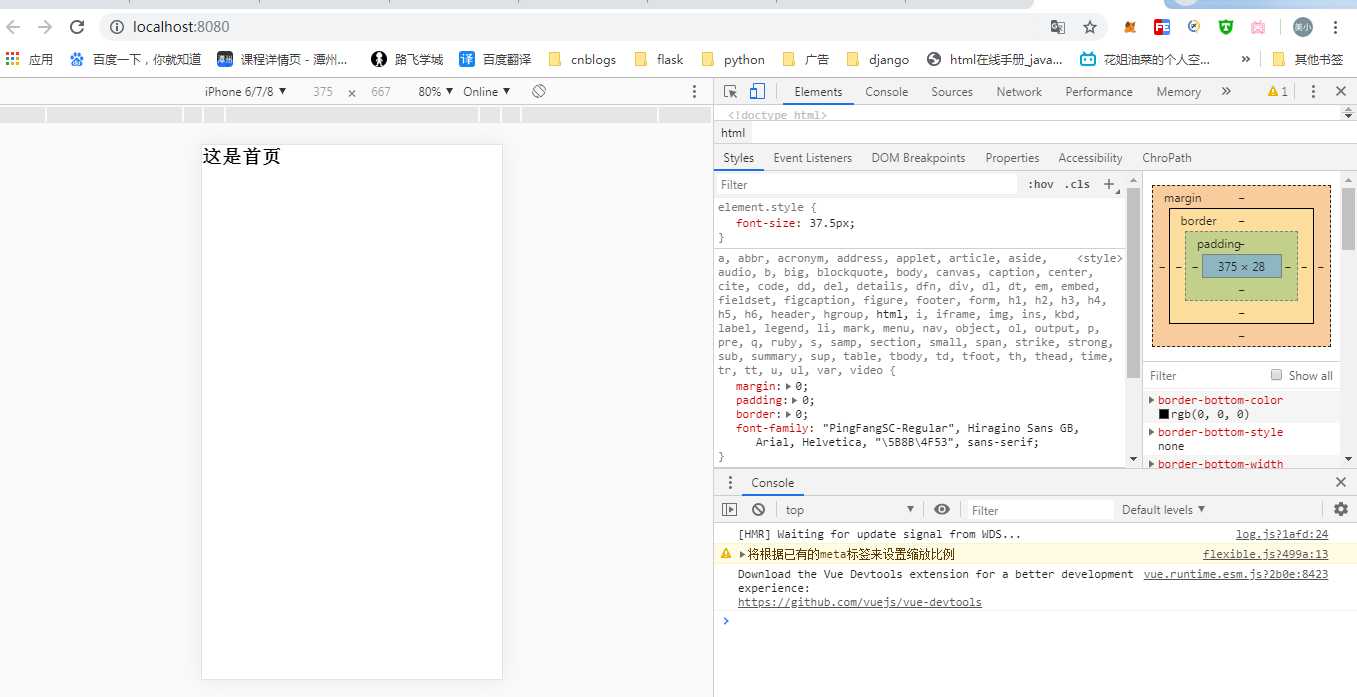Image resolution: width=1357 pixels, height=697 pixels.
Task: Create live expression eye icon
Action: coord(941,509)
